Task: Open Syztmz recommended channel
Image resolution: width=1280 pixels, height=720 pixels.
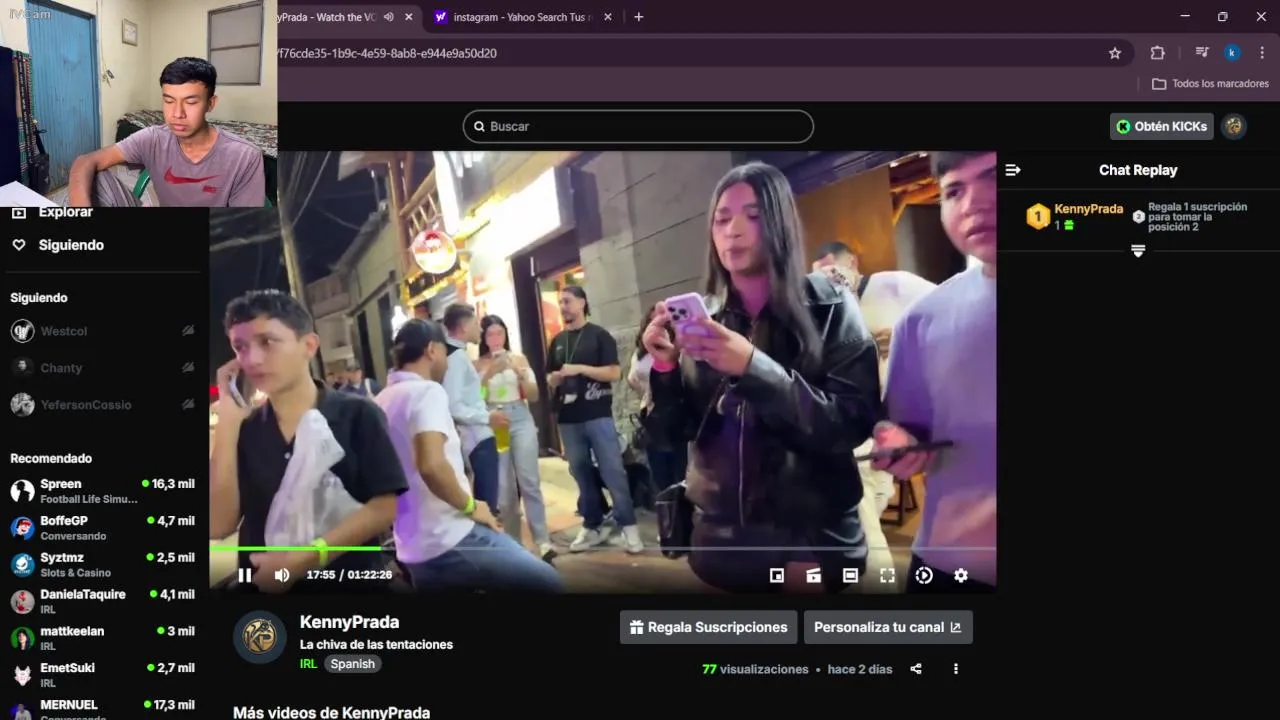Action: 102,564
